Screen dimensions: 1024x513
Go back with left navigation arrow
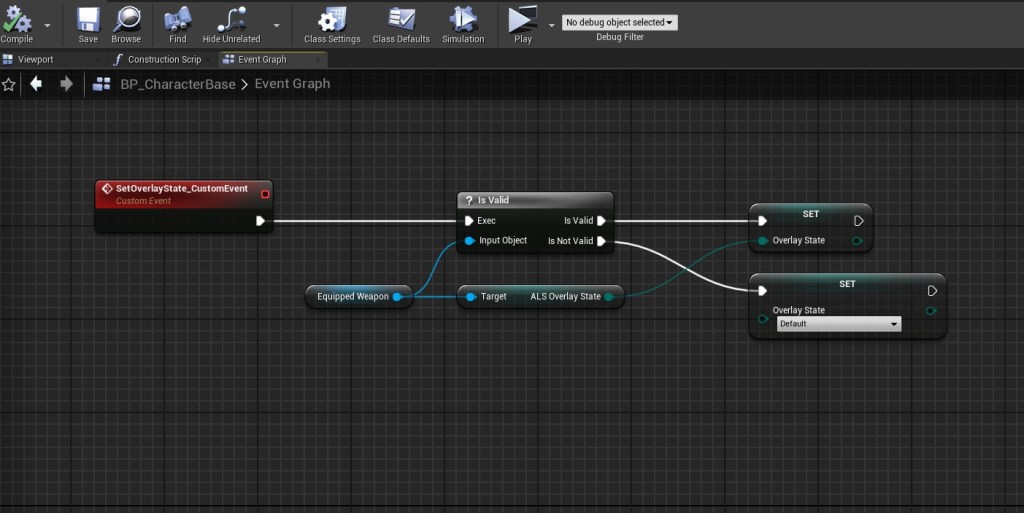coord(36,84)
